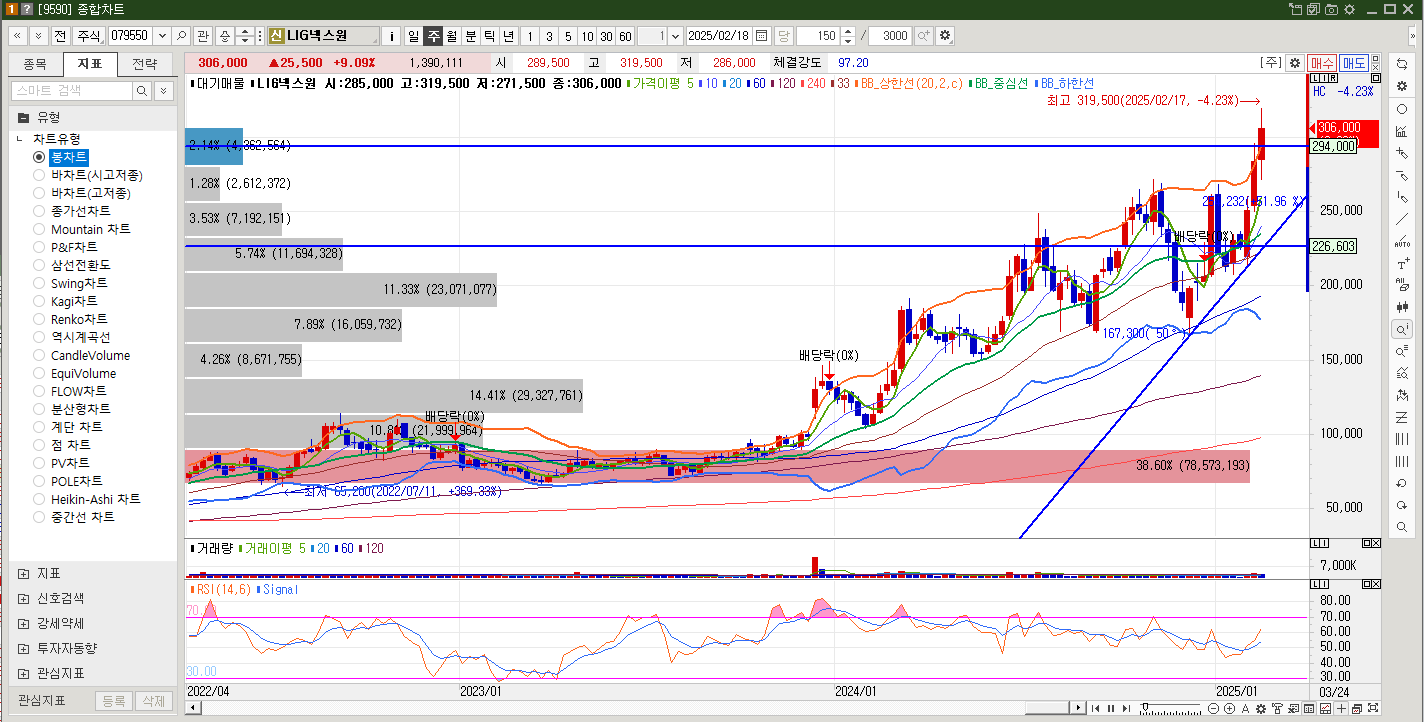Select the 봉차트 radio button
The width and height of the screenshot is (1424, 722).
[x=39, y=157]
